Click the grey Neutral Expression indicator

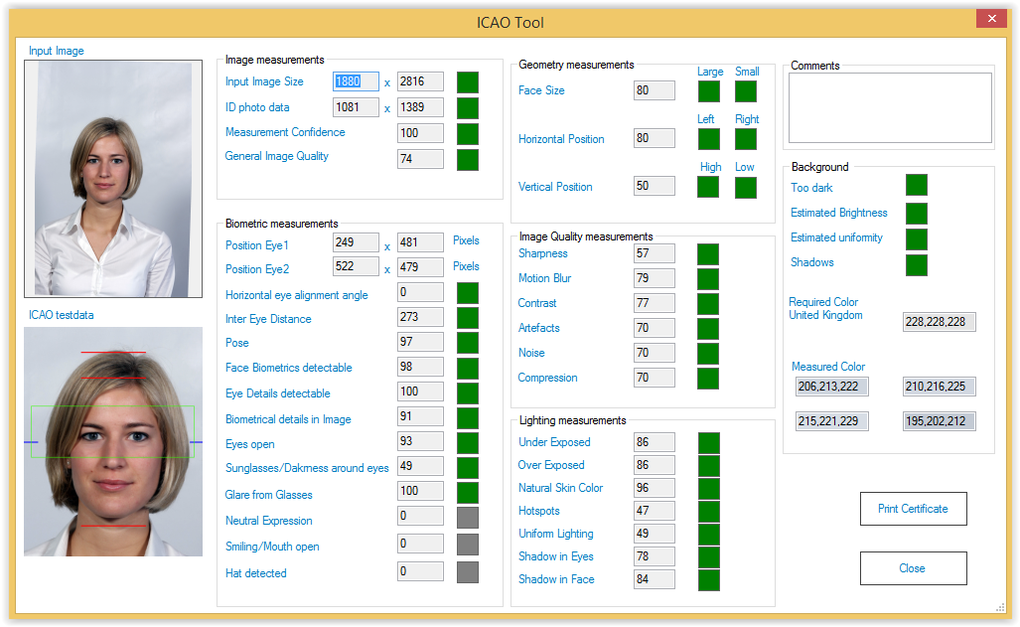tap(467, 518)
